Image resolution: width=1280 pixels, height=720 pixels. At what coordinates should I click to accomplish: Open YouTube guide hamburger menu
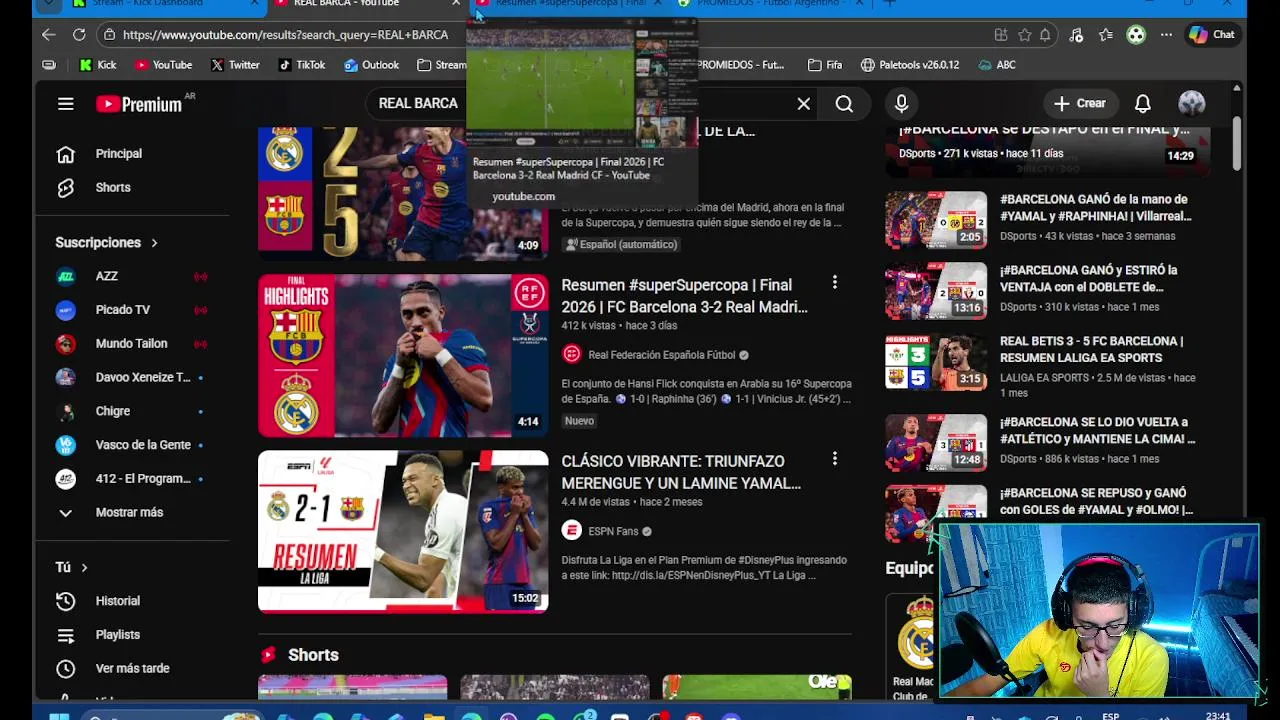click(x=66, y=103)
